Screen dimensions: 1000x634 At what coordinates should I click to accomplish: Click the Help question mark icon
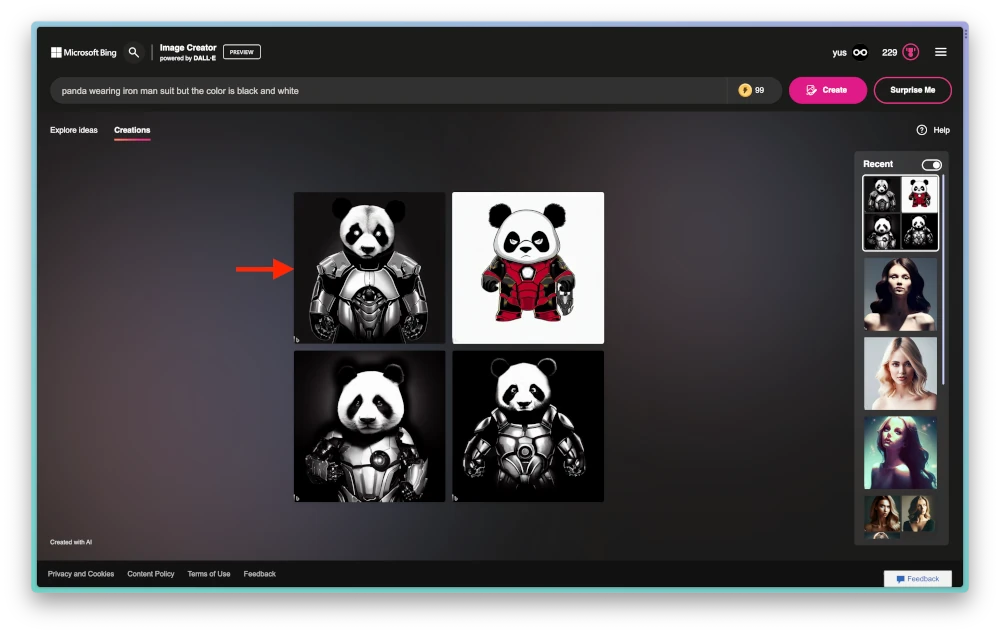(921, 130)
